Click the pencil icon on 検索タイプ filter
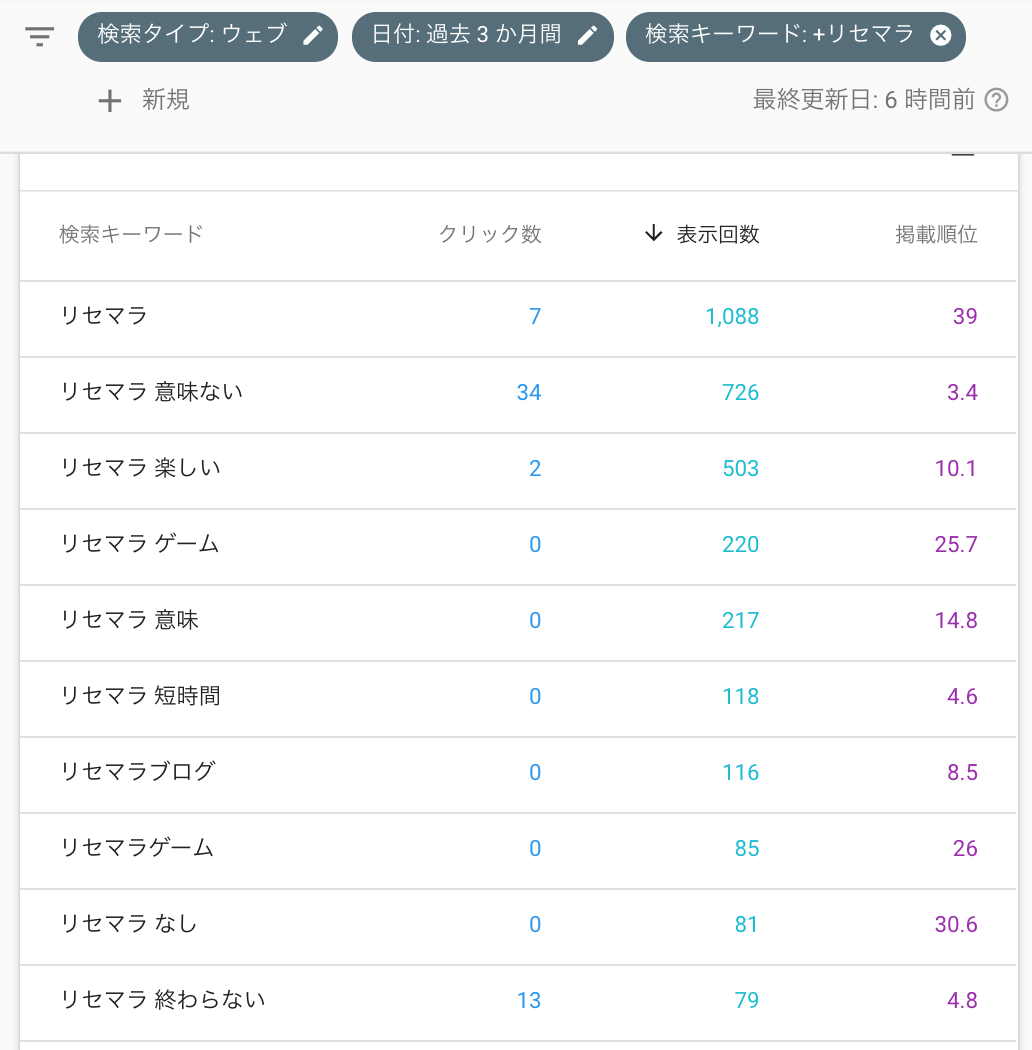 pos(313,36)
